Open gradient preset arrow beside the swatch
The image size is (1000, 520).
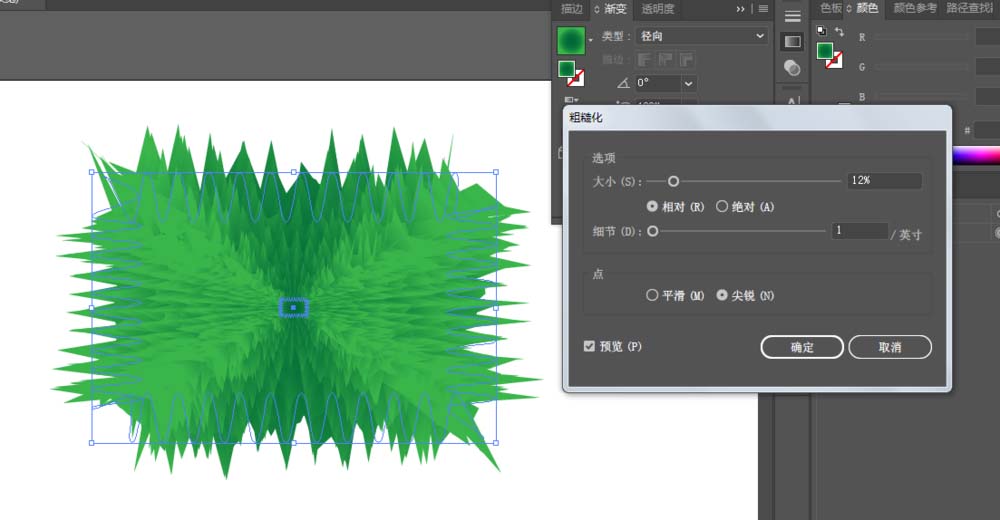(x=591, y=40)
